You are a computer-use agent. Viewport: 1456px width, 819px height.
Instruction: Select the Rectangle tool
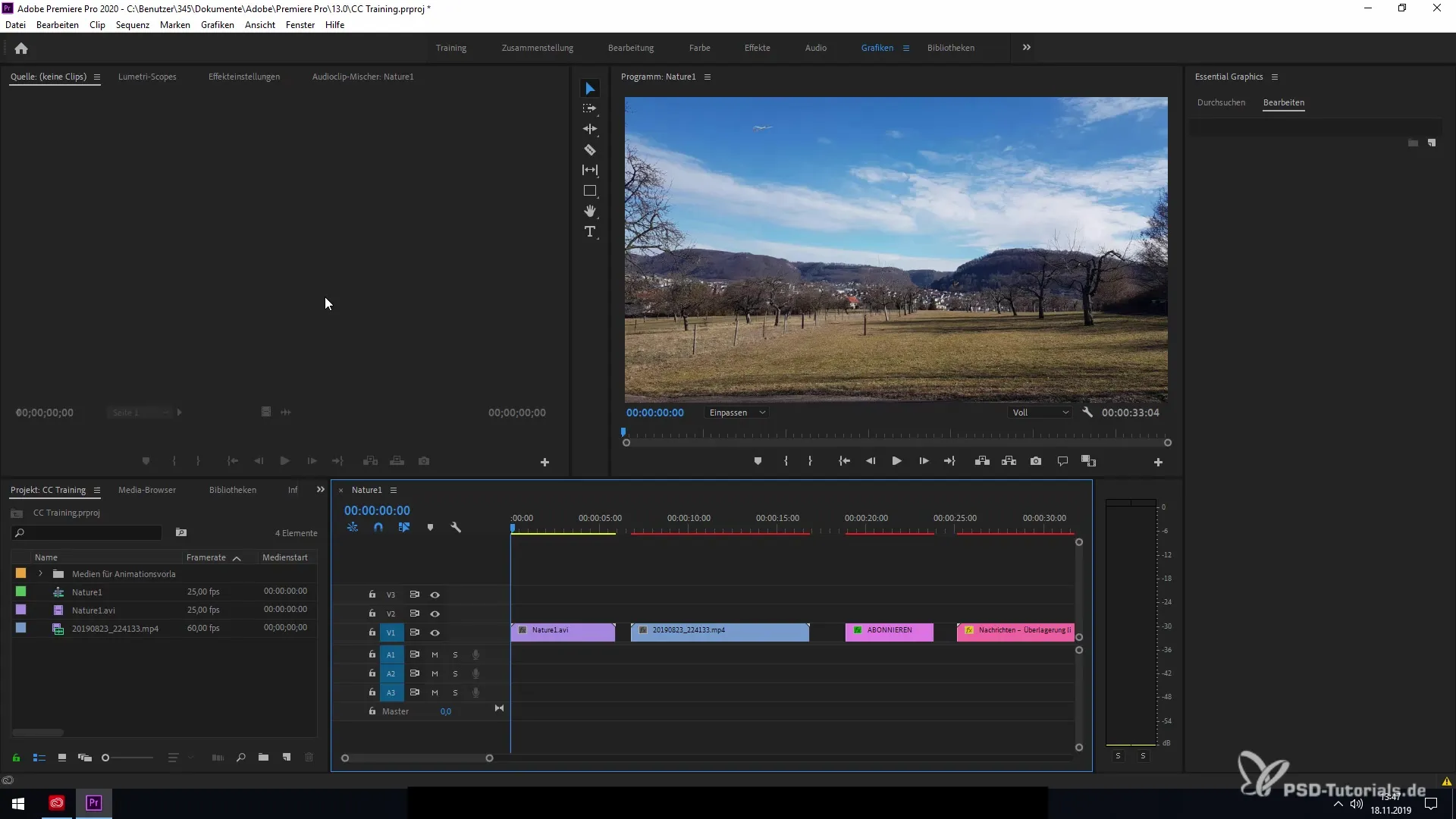click(x=590, y=190)
